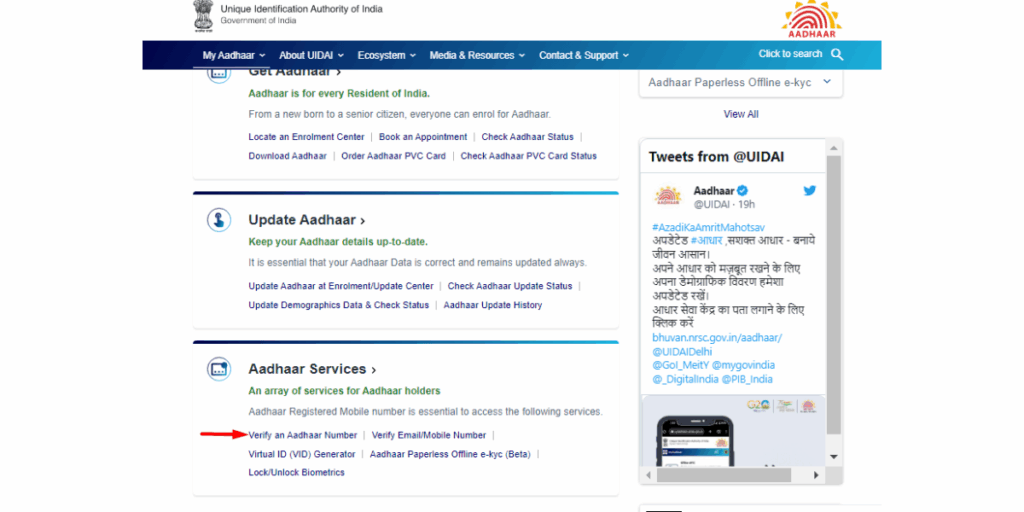Click the tweets panel scrollbar down arrow

(834, 456)
